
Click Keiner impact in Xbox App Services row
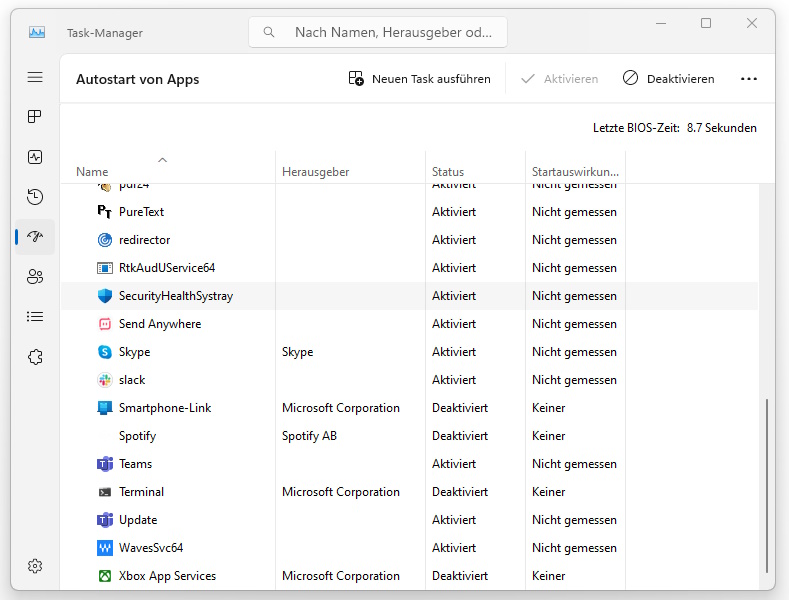click(x=548, y=576)
